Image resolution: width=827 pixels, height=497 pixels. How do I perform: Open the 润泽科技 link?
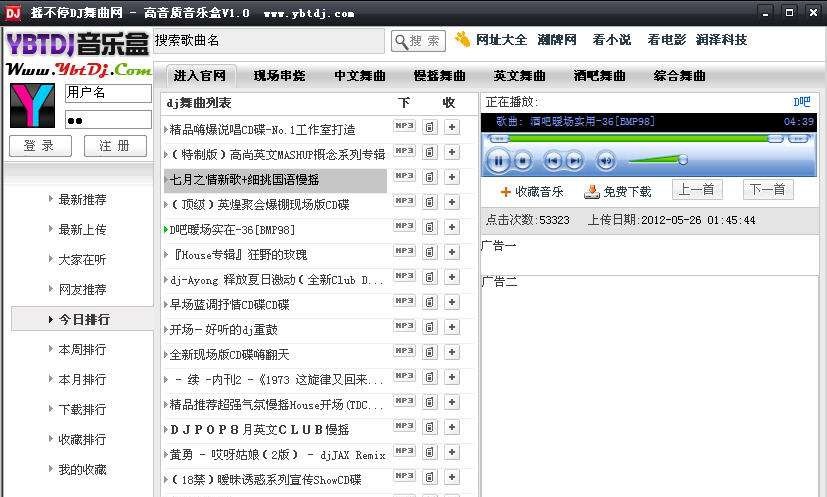pos(722,40)
